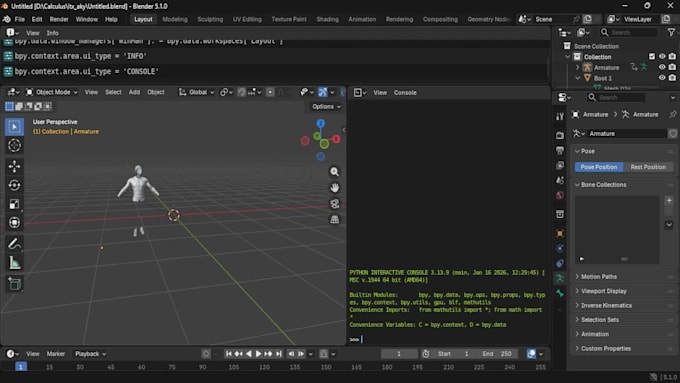
Task: Click the timeline playhead at frame 1
Action: 20,367
